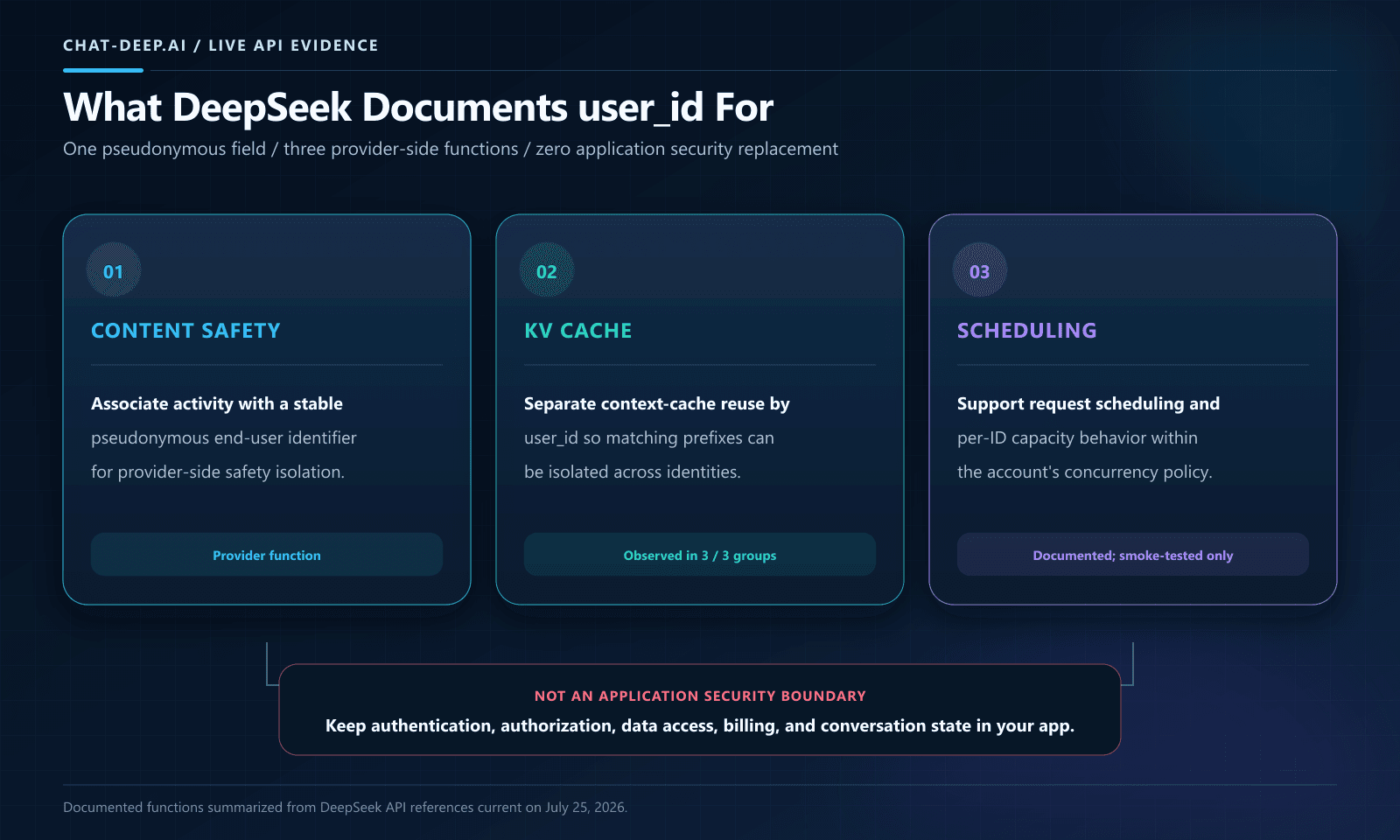
Task: Click Separate context-cache reuse by text
Action: [x=657, y=403]
